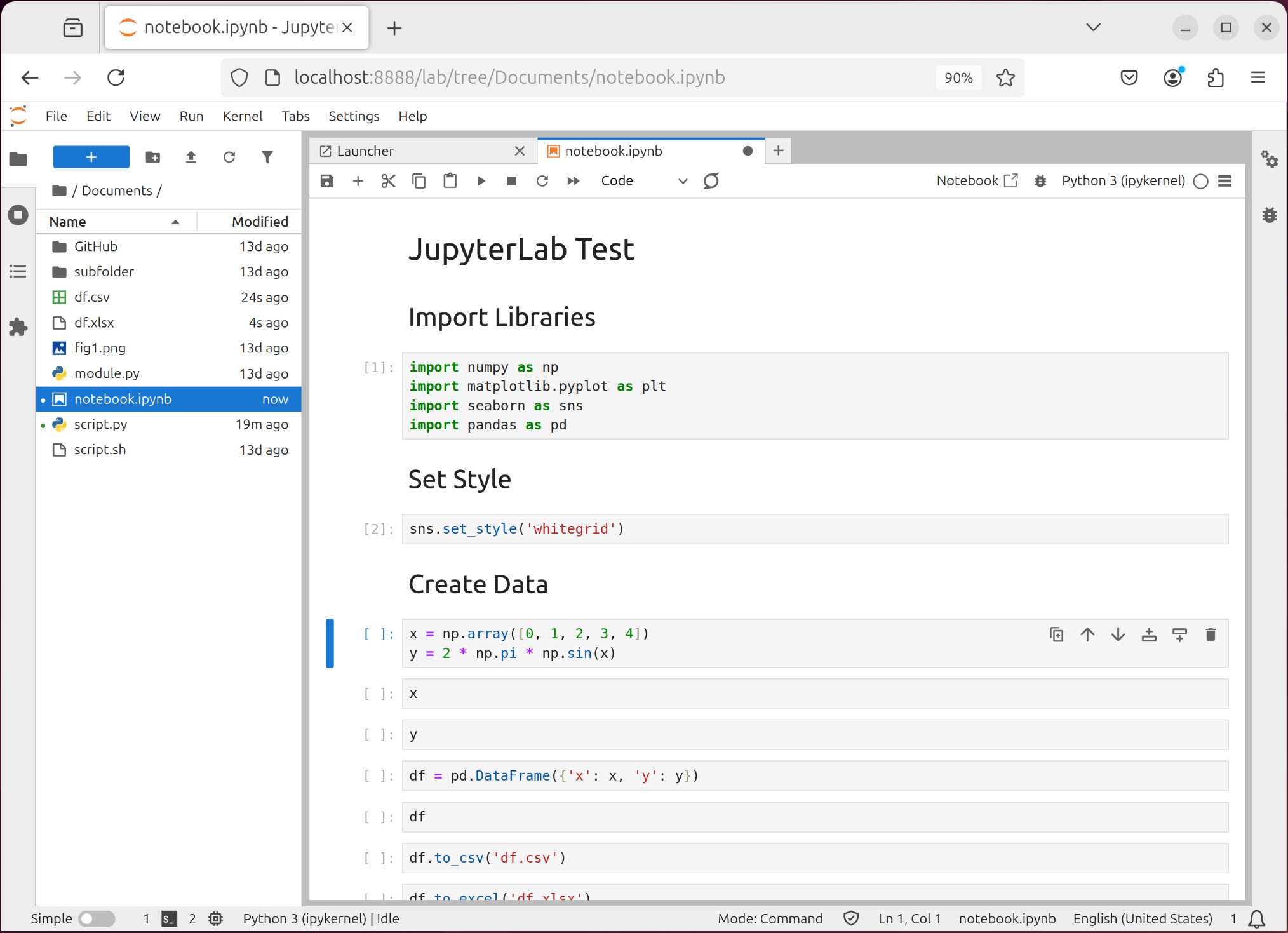
Task: Refresh the file browser list
Action: [x=229, y=157]
